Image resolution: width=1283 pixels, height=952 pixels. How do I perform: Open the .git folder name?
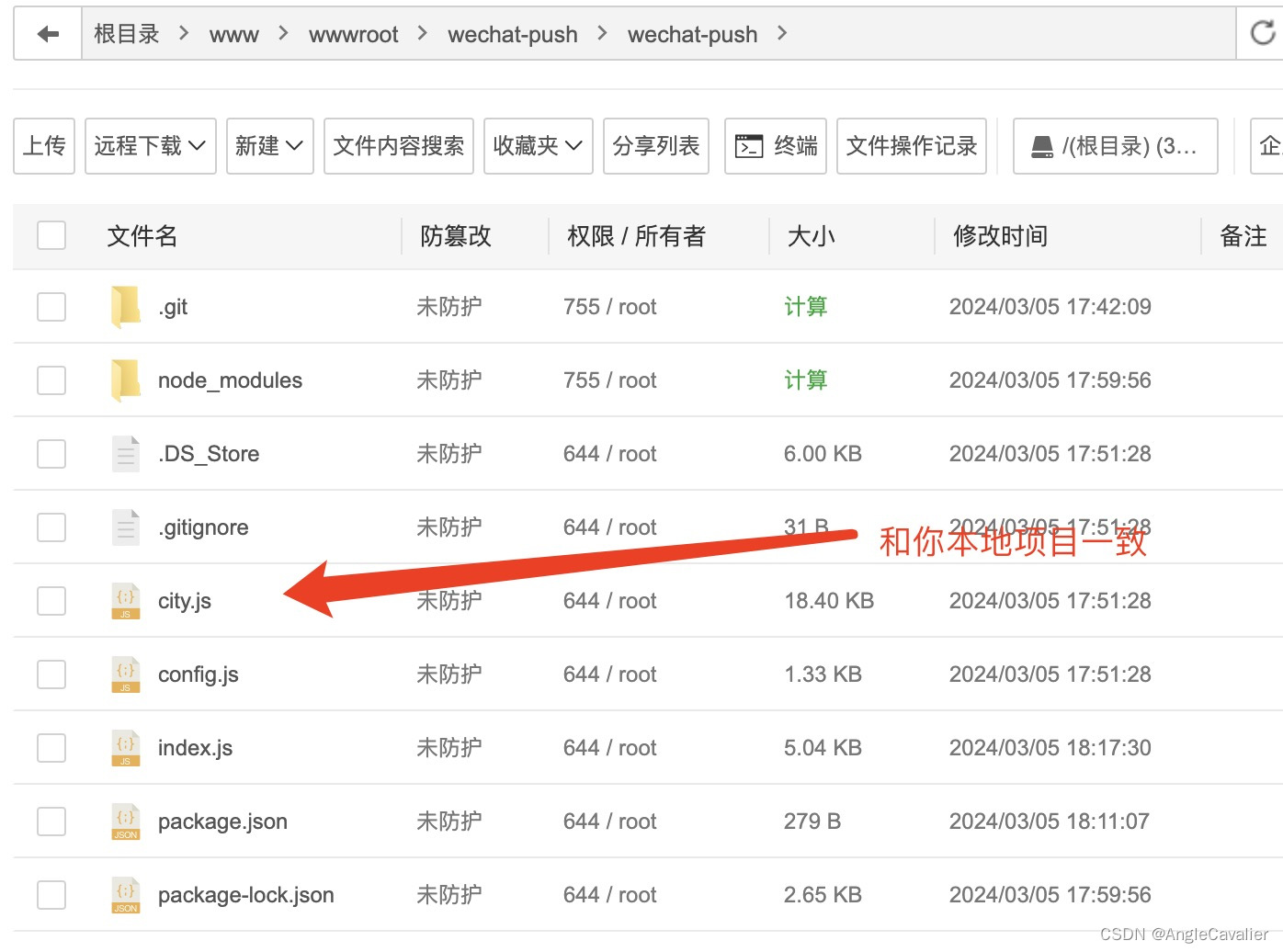click(173, 307)
